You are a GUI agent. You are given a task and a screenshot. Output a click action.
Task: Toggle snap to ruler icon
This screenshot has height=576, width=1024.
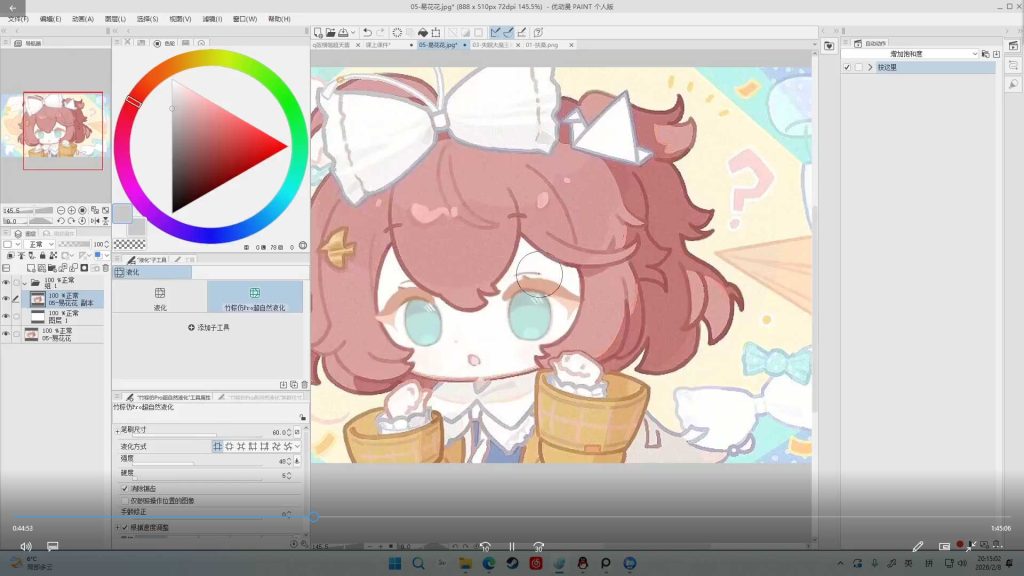495,32
